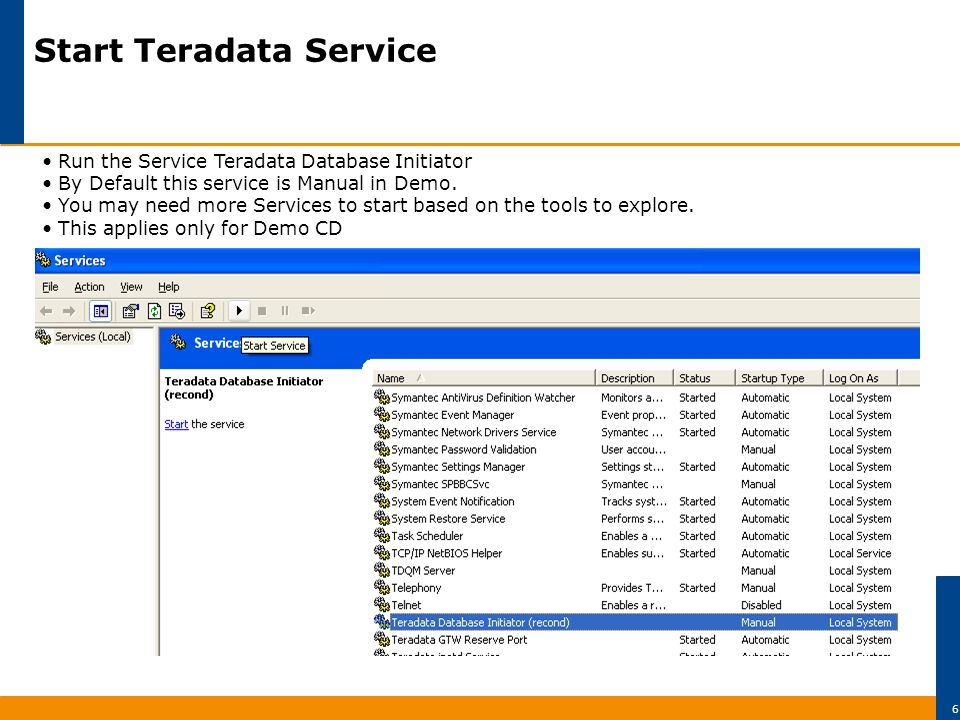Select the TDQM Server name

(x=423, y=571)
